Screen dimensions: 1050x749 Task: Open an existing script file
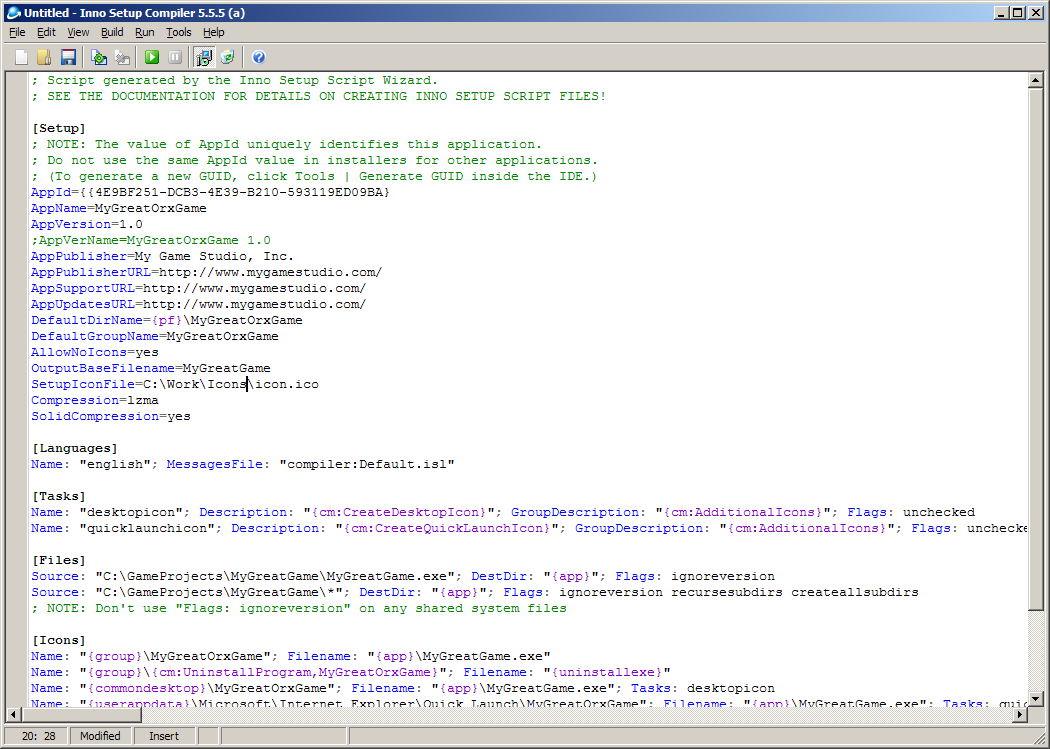tap(44, 58)
